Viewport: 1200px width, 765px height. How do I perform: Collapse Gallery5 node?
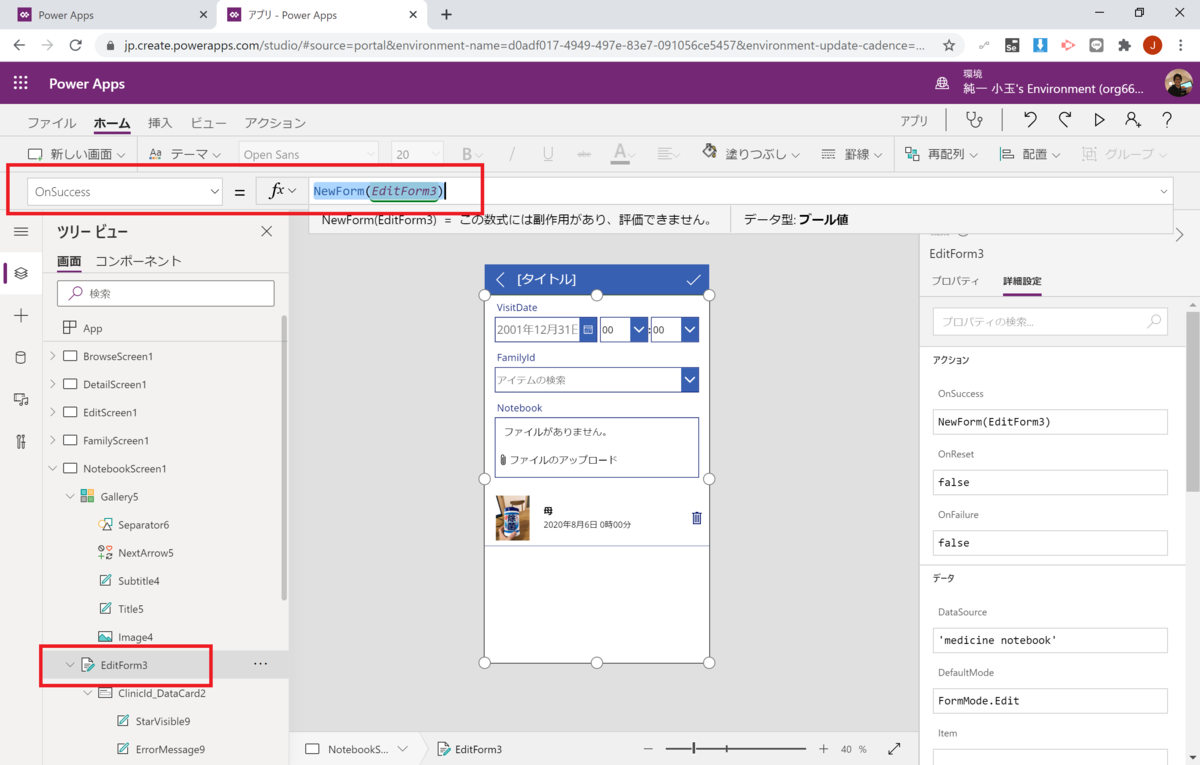click(x=70, y=496)
